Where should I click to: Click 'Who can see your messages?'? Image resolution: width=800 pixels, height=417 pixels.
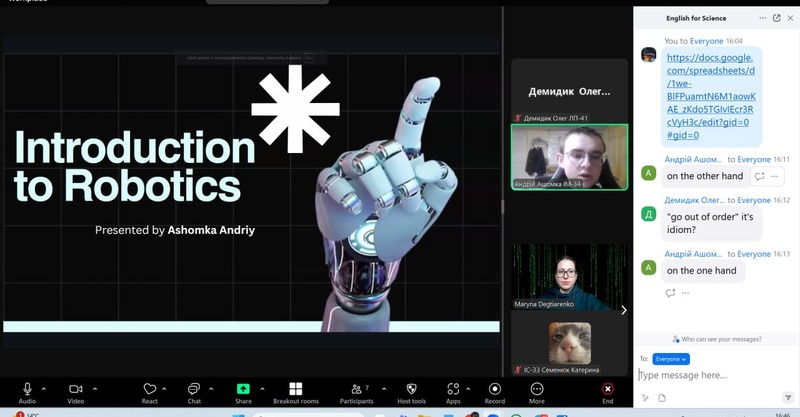tap(717, 339)
